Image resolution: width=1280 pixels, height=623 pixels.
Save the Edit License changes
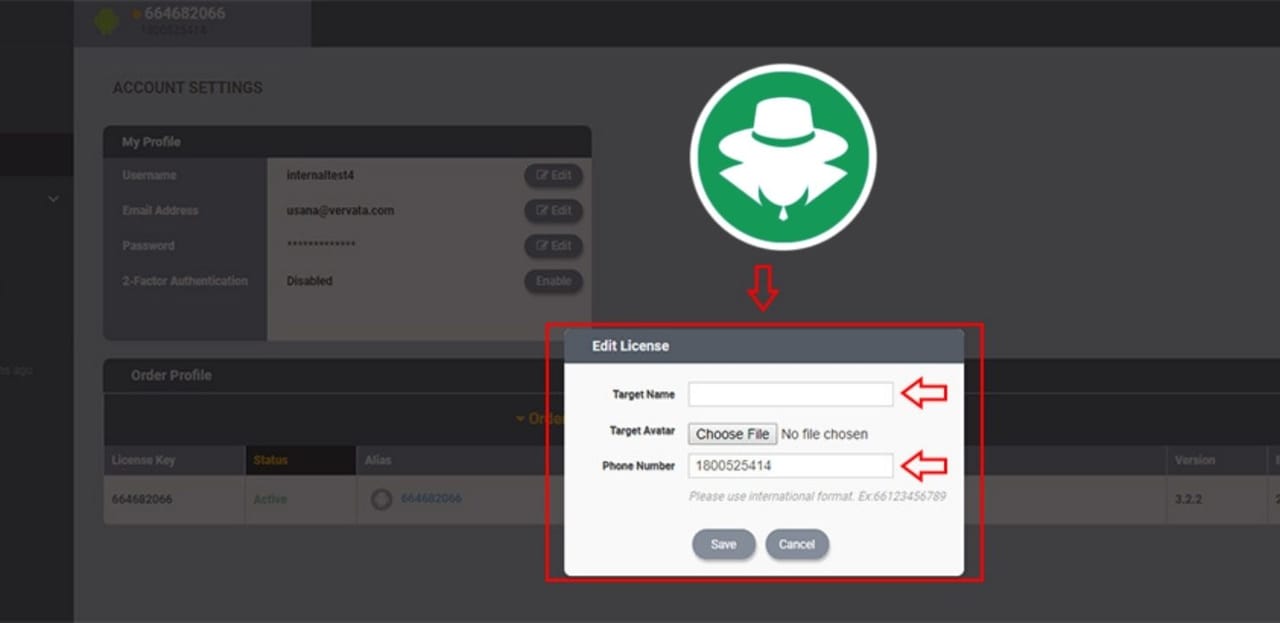[x=723, y=544]
